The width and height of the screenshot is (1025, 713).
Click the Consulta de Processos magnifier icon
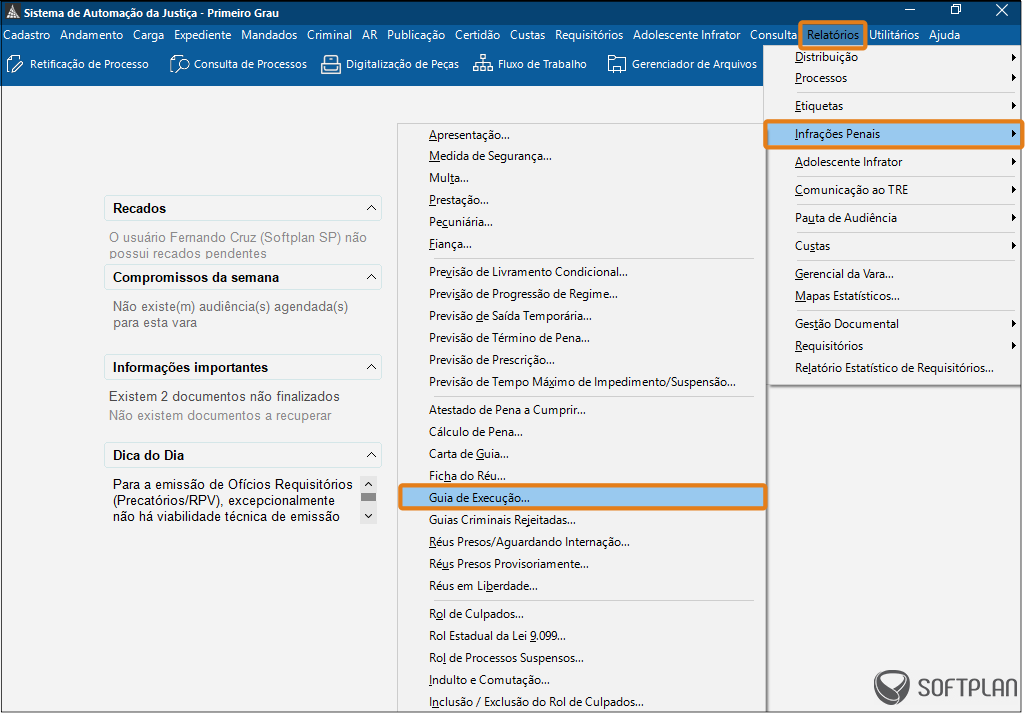coord(178,64)
